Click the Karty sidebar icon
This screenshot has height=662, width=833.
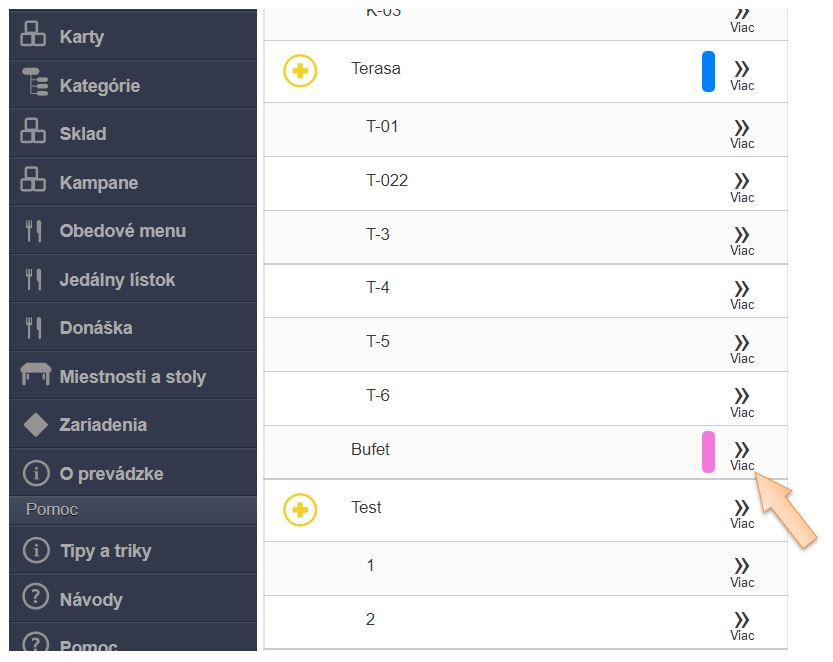click(34, 35)
